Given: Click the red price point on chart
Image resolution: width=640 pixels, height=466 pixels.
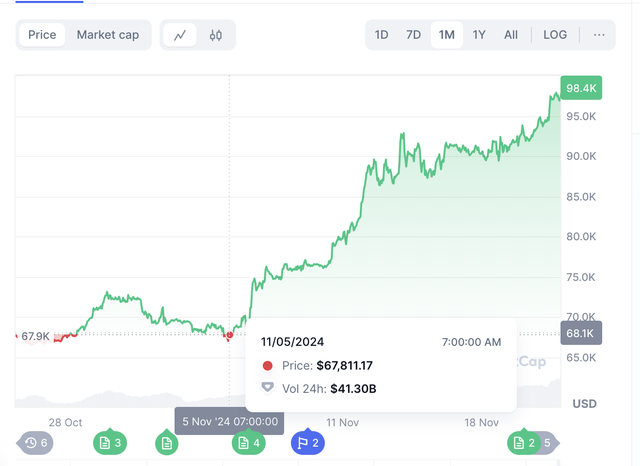Looking at the screenshot, I should tap(229, 335).
